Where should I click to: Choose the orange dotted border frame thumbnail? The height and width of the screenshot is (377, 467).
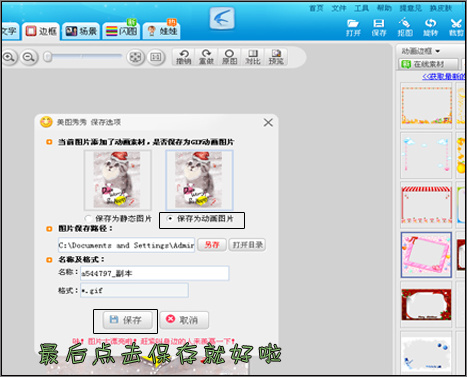click(x=426, y=106)
